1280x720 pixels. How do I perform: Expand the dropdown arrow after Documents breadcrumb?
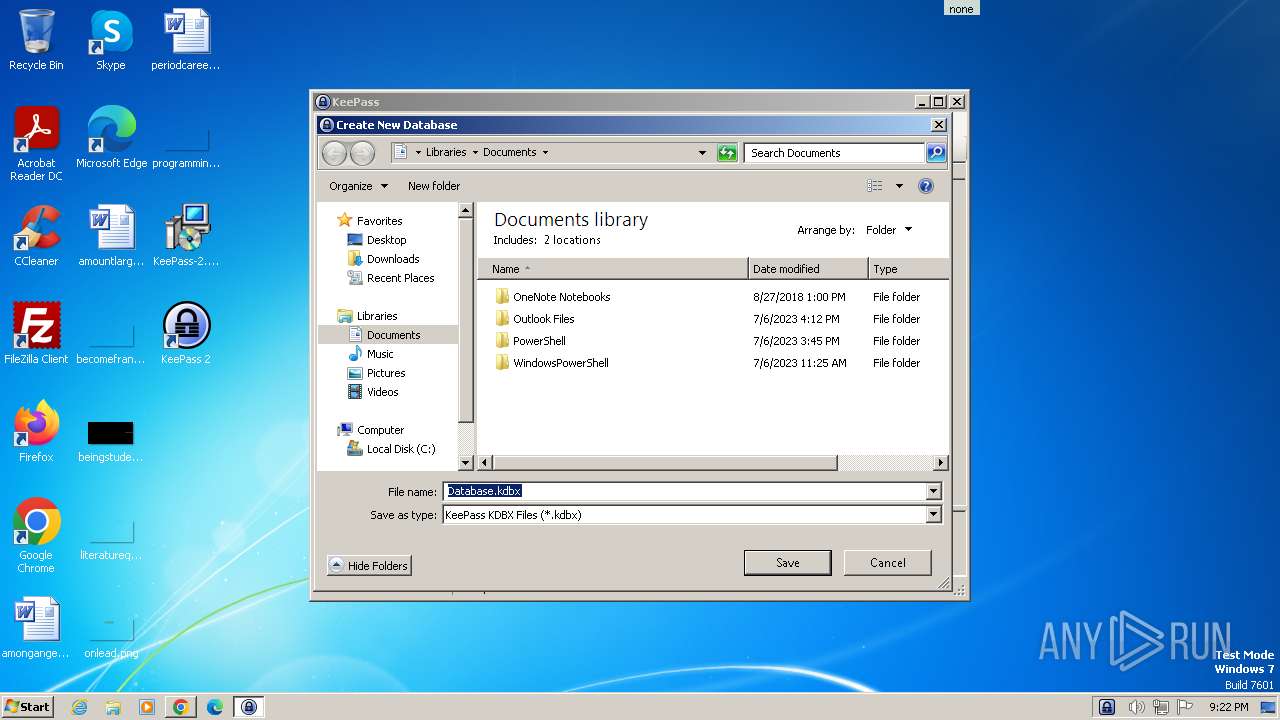point(545,153)
